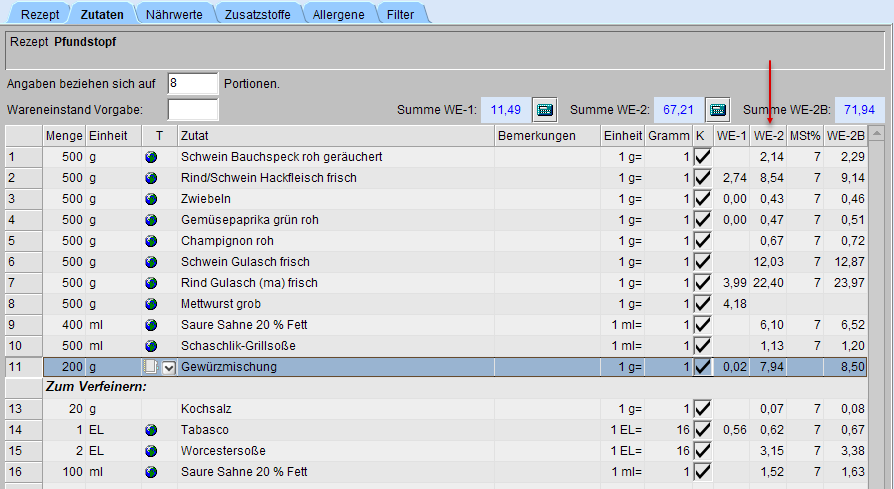This screenshot has width=894, height=489.
Task: Toggle K checkbox in Worcestersoße row
Action: click(x=702, y=451)
